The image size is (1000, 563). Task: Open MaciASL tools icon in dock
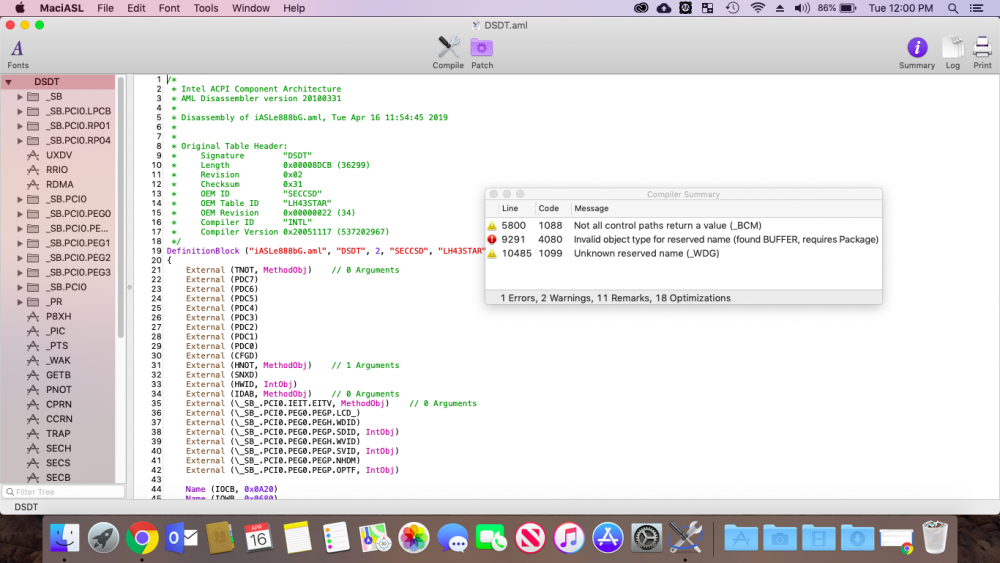click(x=686, y=538)
